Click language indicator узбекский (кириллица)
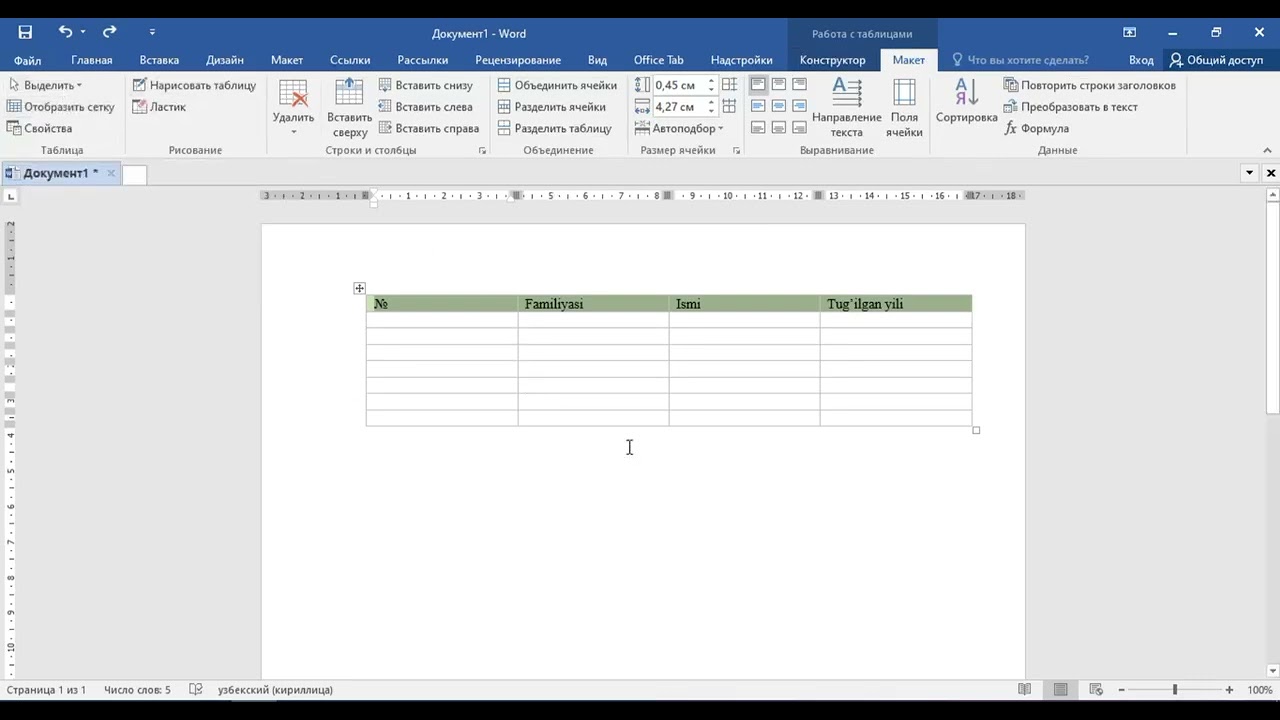This screenshot has width=1280, height=720. coord(275,690)
